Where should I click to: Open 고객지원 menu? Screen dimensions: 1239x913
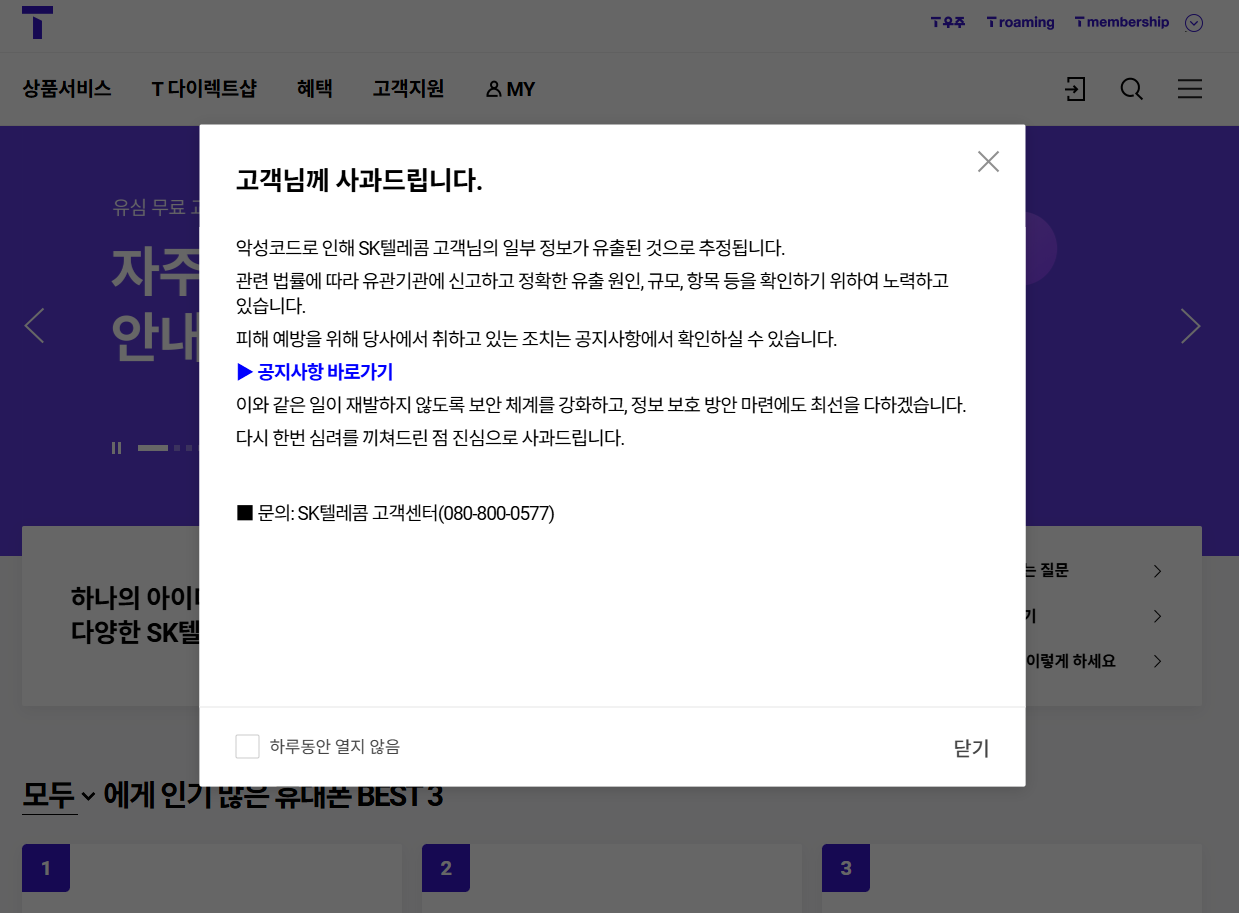(x=408, y=89)
